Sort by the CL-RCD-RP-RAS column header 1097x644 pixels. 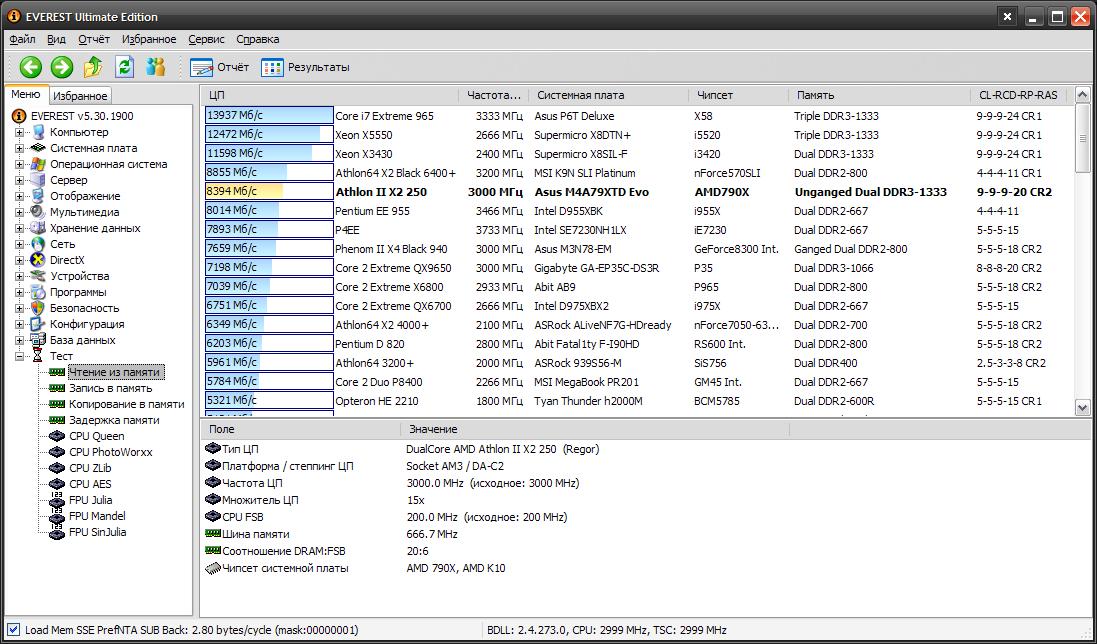tap(1021, 95)
